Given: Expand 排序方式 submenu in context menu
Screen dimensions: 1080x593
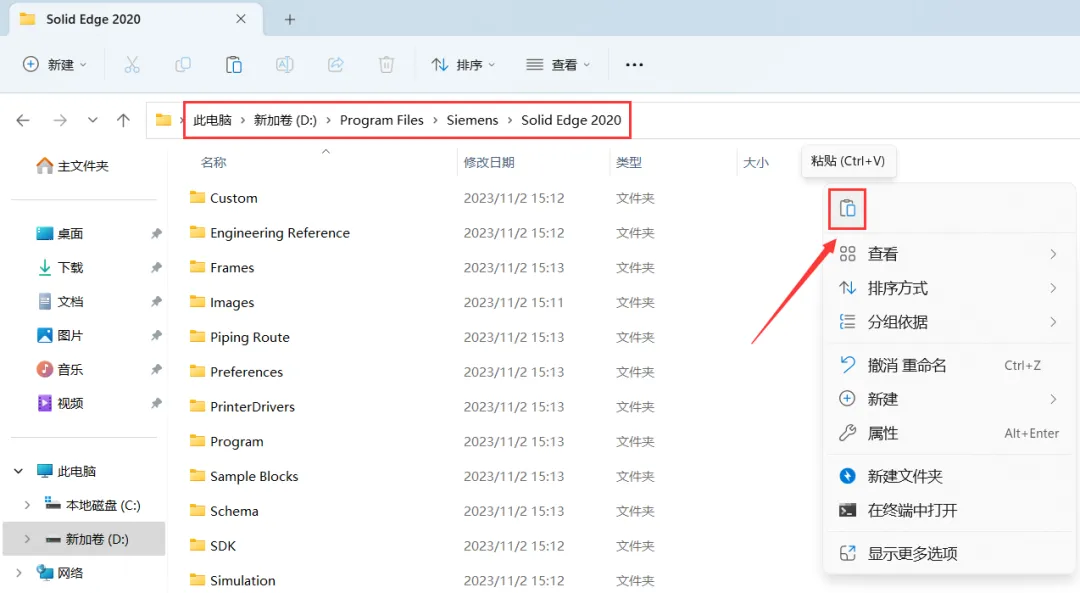Looking at the screenshot, I should tap(948, 288).
